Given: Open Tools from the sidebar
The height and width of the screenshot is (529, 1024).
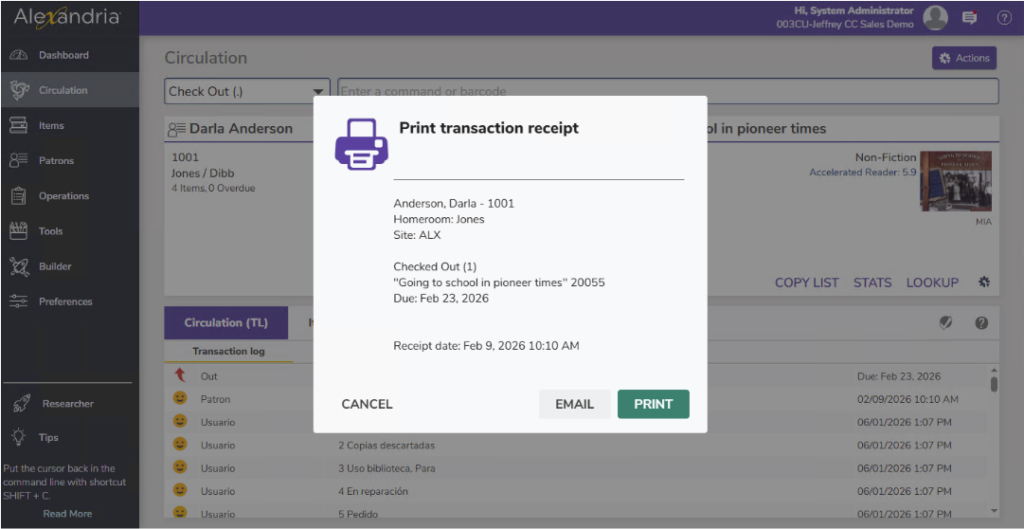Looking at the screenshot, I should tap(50, 231).
